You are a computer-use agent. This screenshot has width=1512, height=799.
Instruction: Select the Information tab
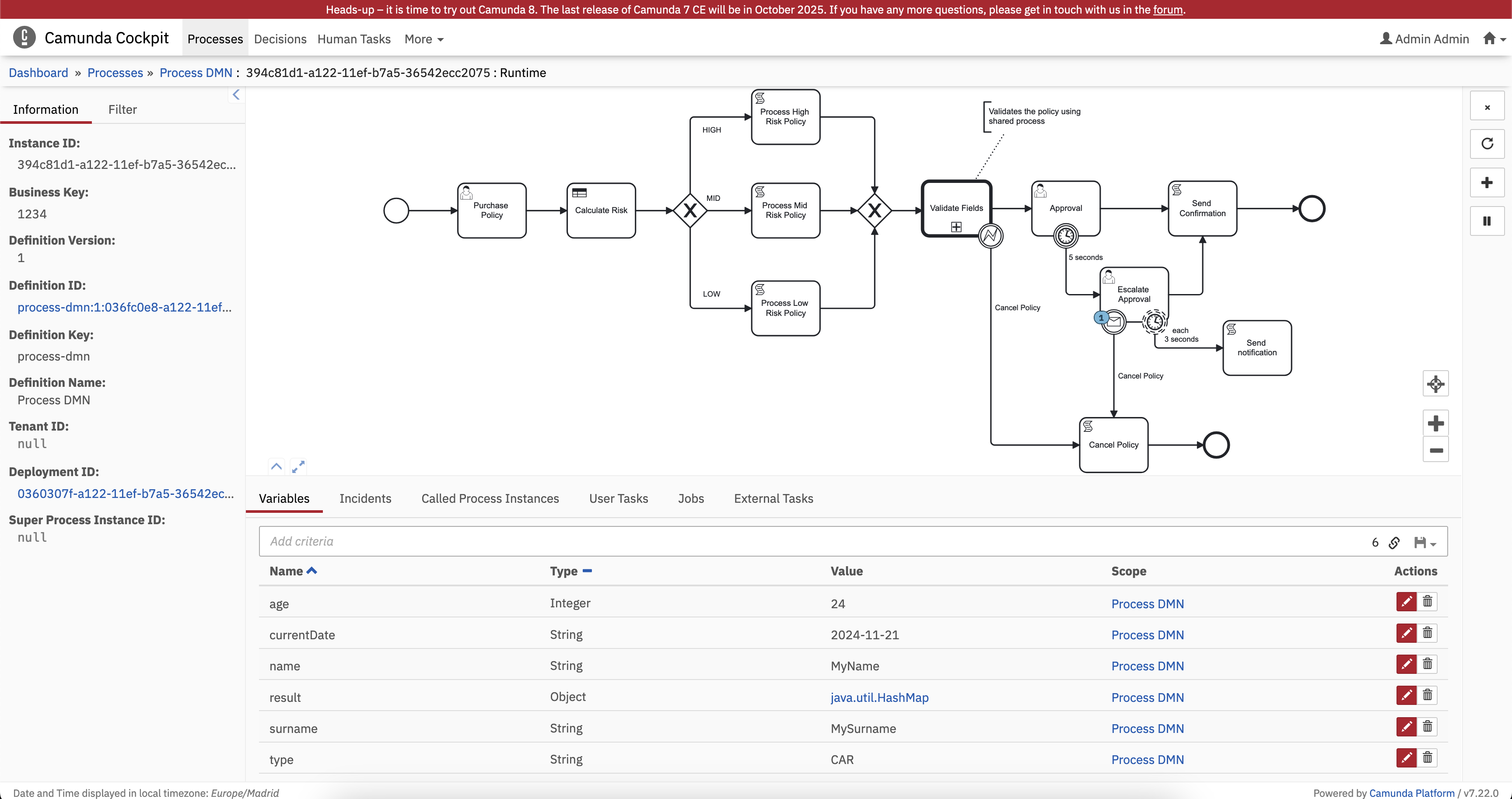(46, 109)
